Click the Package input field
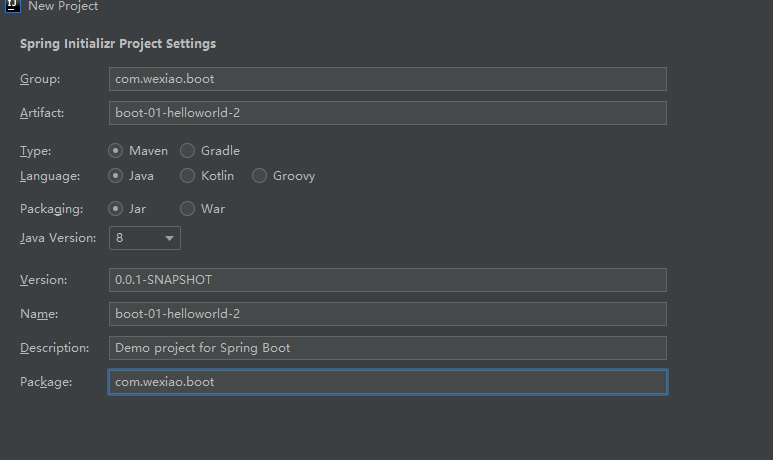Viewport: 773px width, 460px height. click(x=387, y=382)
